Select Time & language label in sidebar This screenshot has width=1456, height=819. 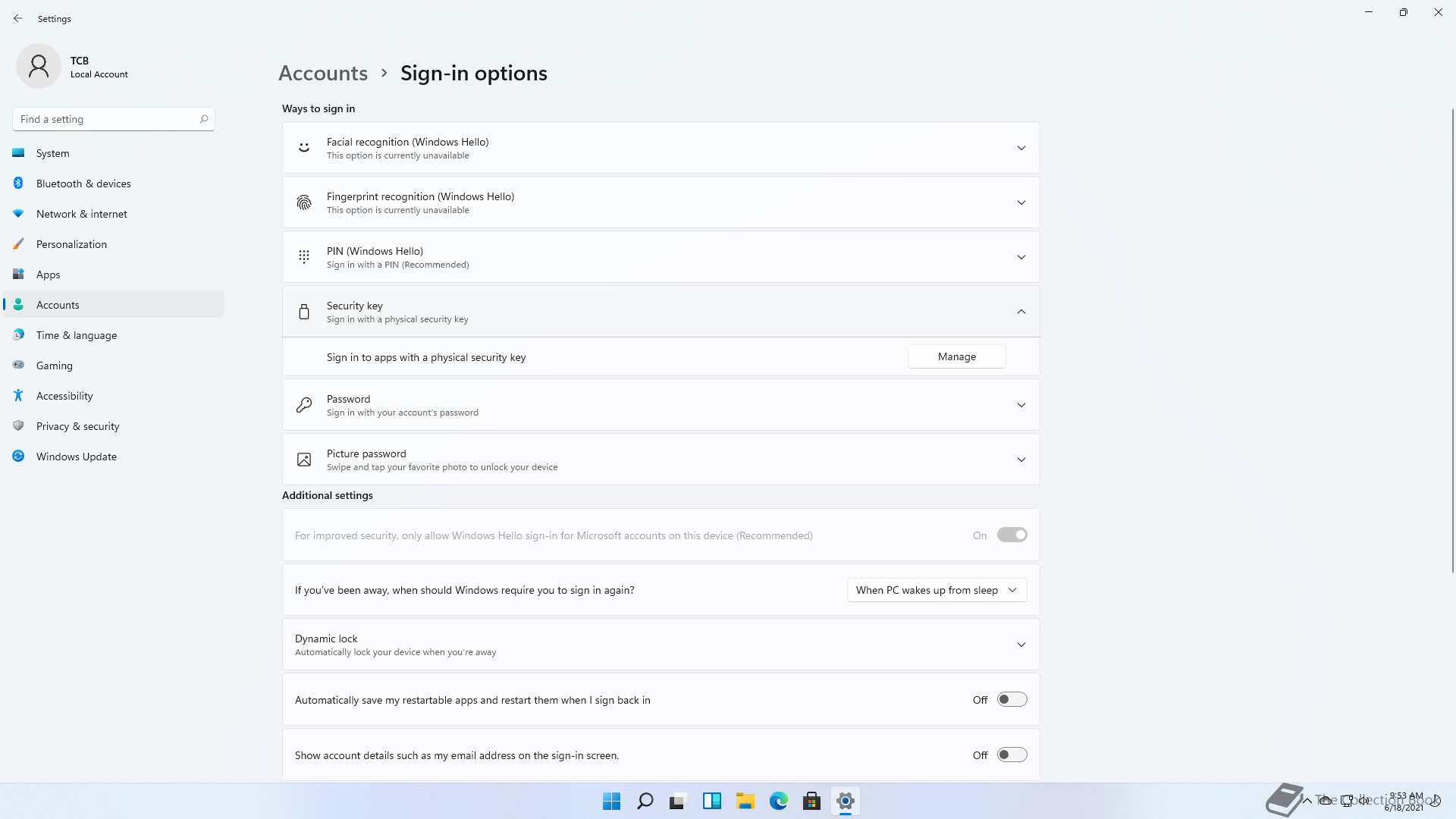click(x=77, y=335)
